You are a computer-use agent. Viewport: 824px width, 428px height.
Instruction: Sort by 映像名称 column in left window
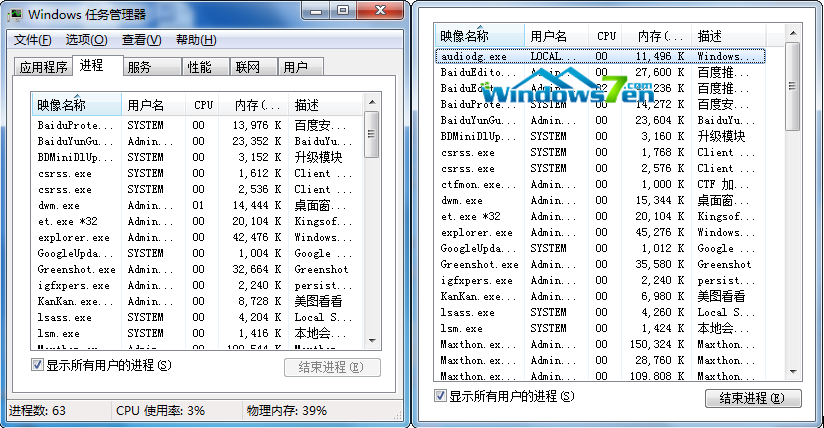(x=77, y=105)
